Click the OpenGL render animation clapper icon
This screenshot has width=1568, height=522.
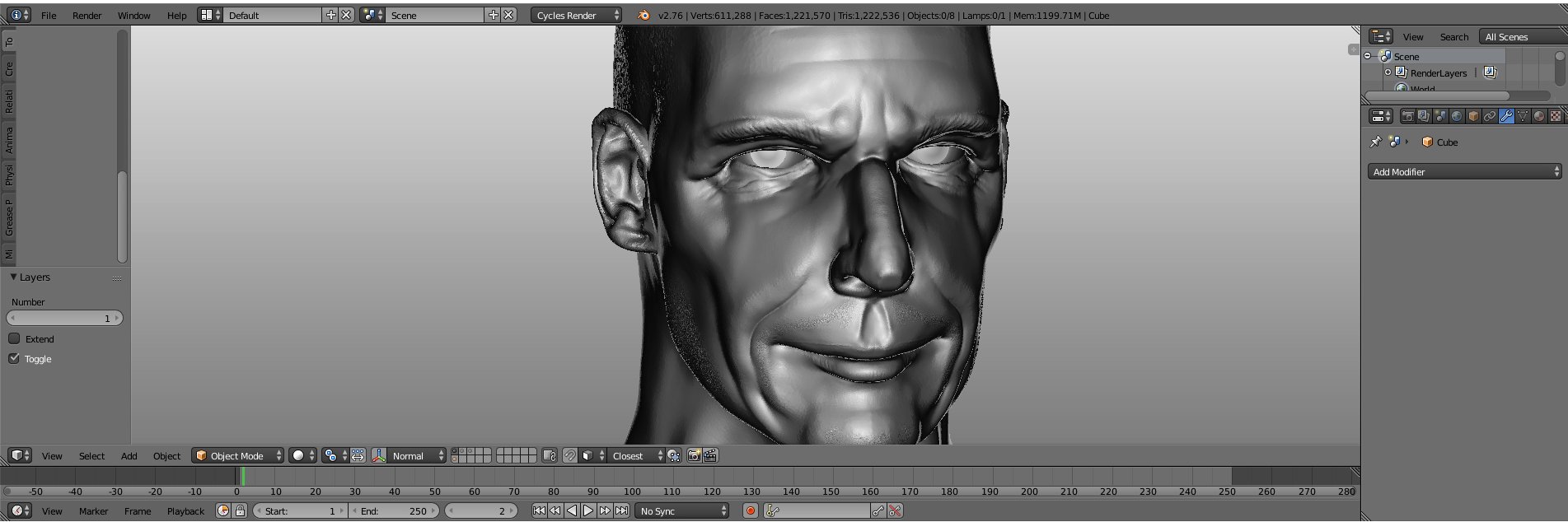(x=710, y=455)
